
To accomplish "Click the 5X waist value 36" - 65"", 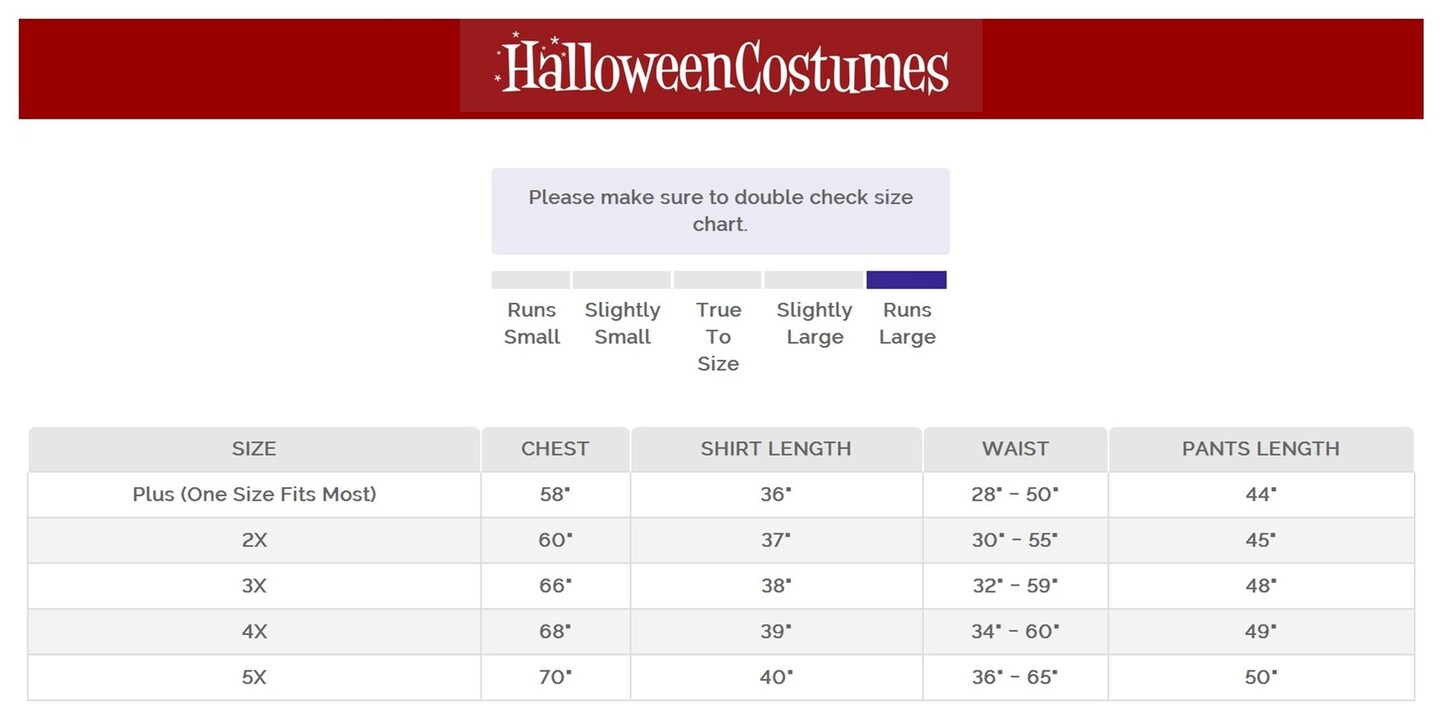I will coord(1015,677).
